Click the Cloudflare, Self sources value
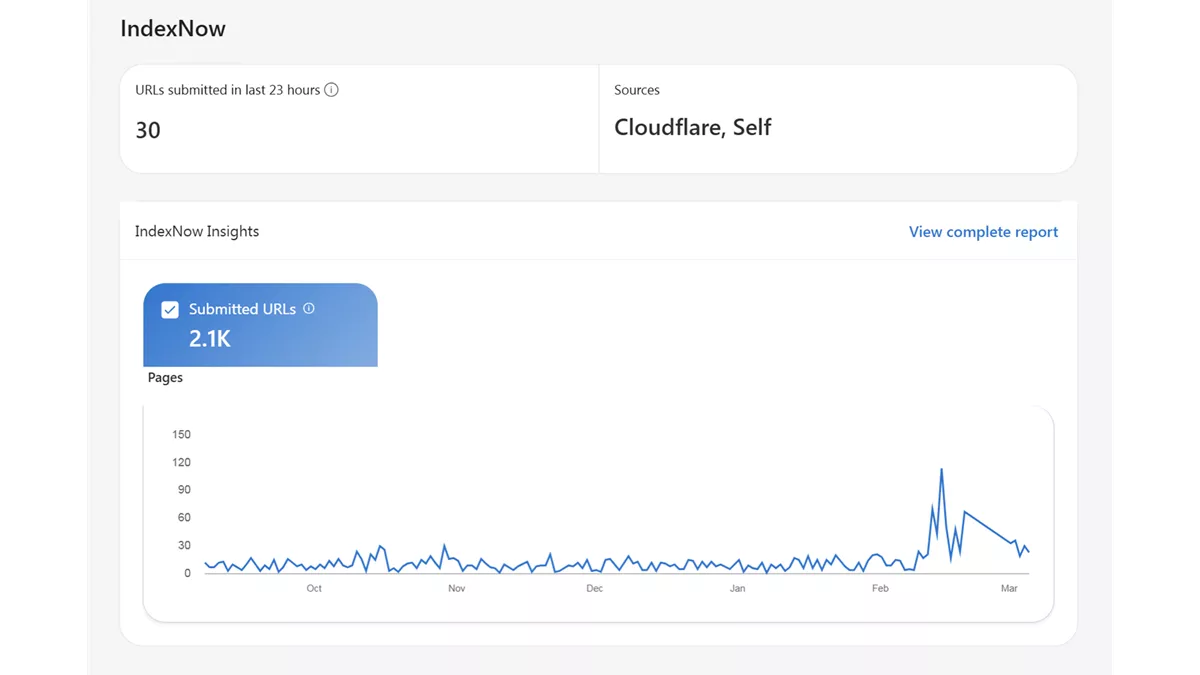Image resolution: width=1200 pixels, height=675 pixels. (693, 128)
